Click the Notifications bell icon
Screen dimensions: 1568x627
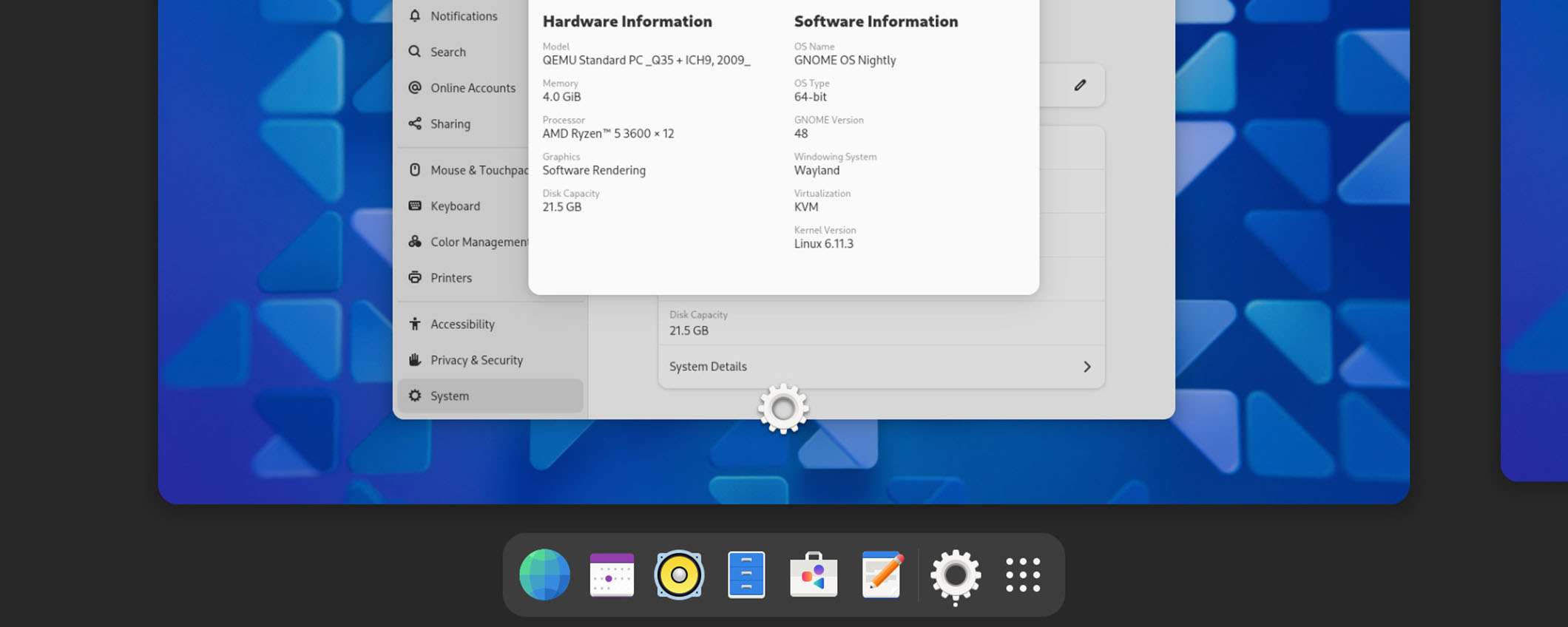(x=415, y=16)
